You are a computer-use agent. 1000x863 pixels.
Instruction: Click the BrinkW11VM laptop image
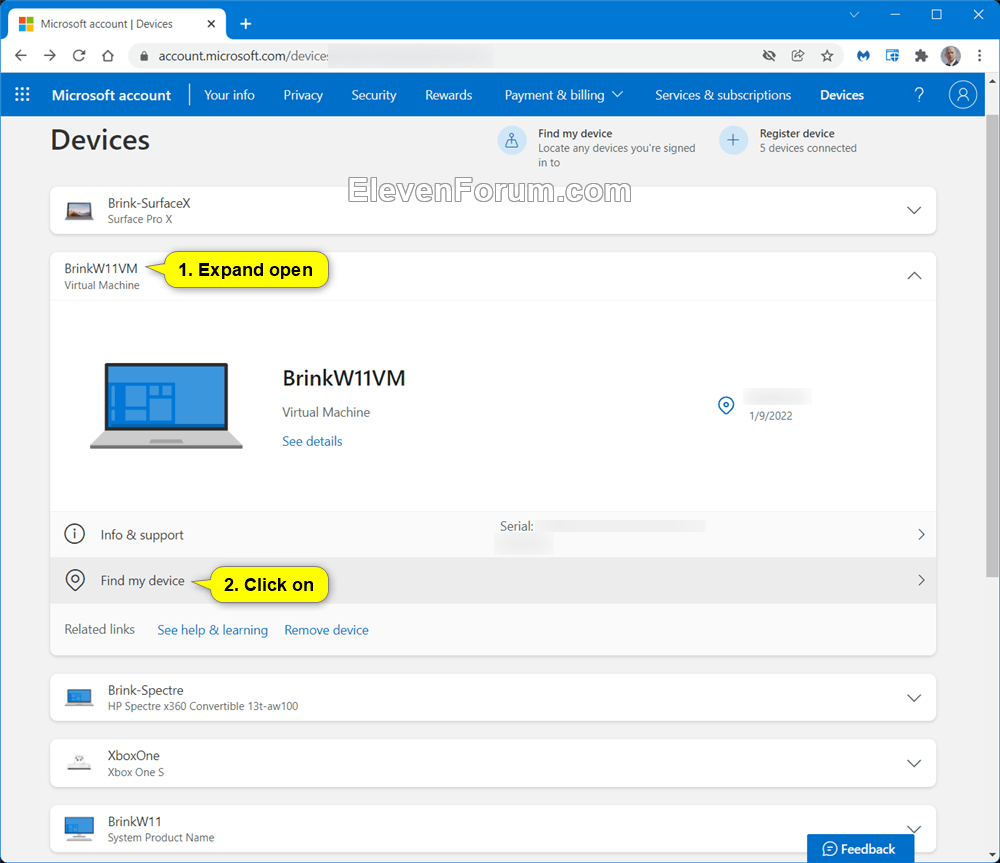(x=166, y=406)
